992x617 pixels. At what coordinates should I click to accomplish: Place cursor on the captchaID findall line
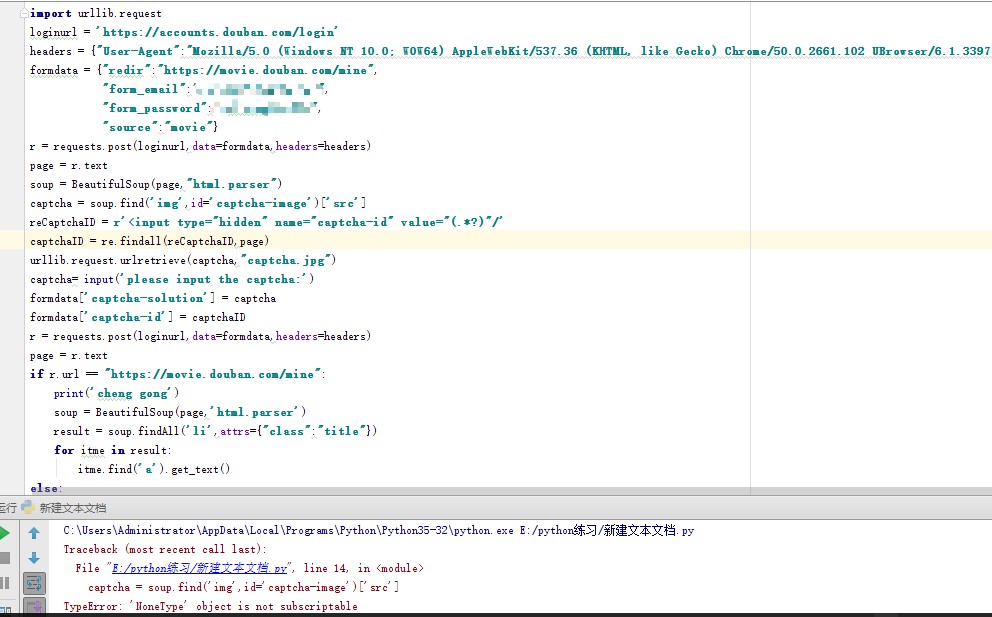(x=150, y=241)
